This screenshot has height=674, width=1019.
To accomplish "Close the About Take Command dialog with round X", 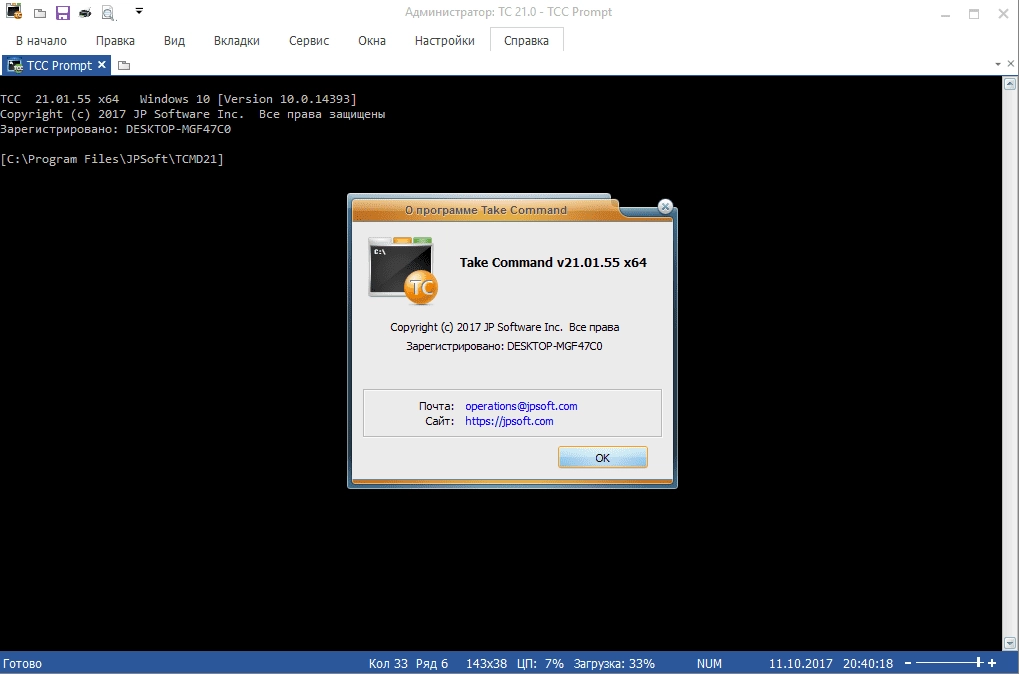I will point(665,206).
